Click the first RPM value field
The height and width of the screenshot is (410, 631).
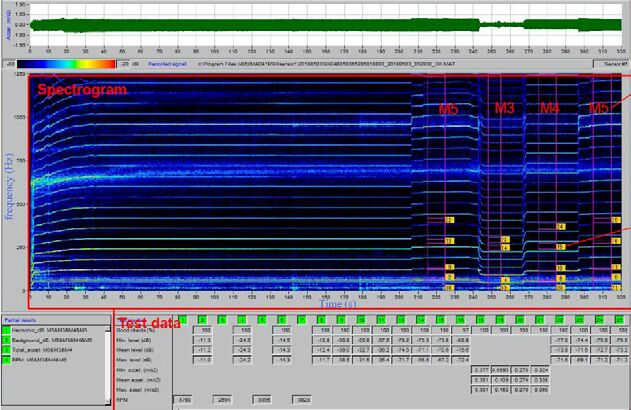183,400
